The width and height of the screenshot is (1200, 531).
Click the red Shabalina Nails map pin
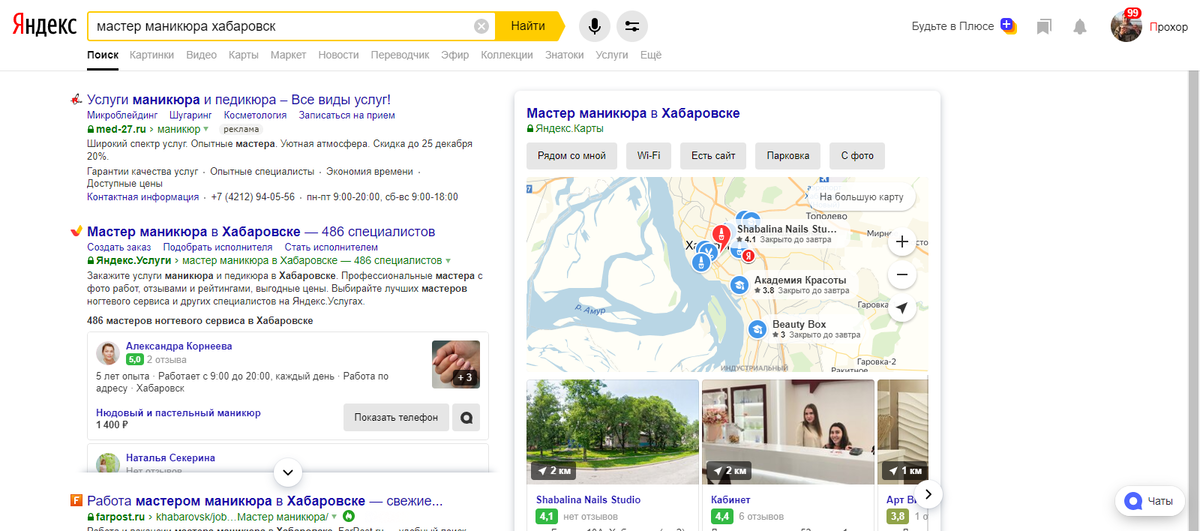tap(721, 237)
